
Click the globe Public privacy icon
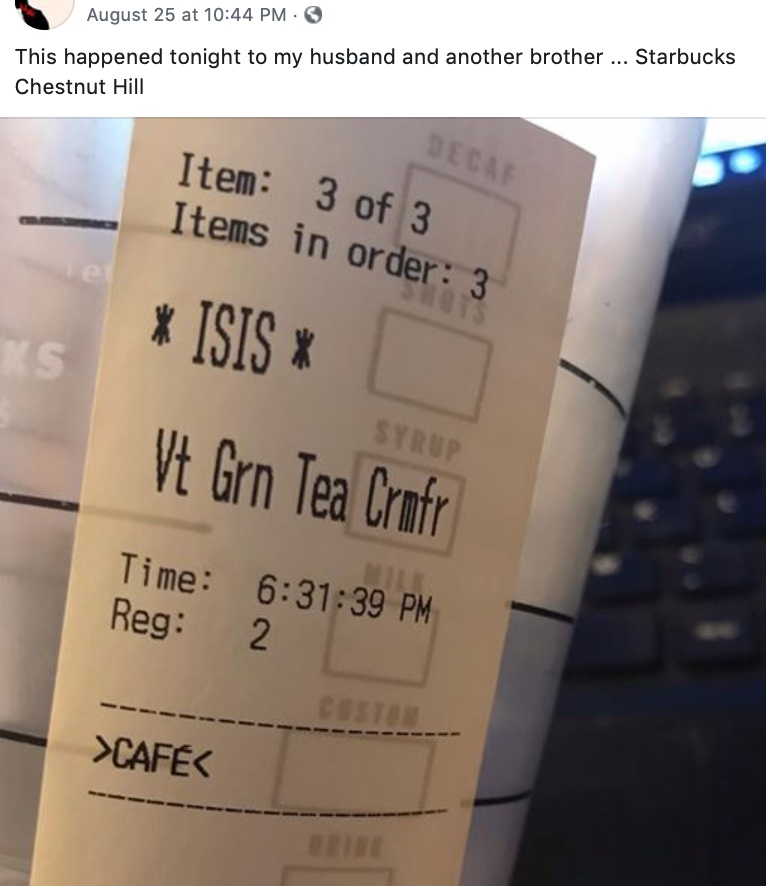click(314, 15)
